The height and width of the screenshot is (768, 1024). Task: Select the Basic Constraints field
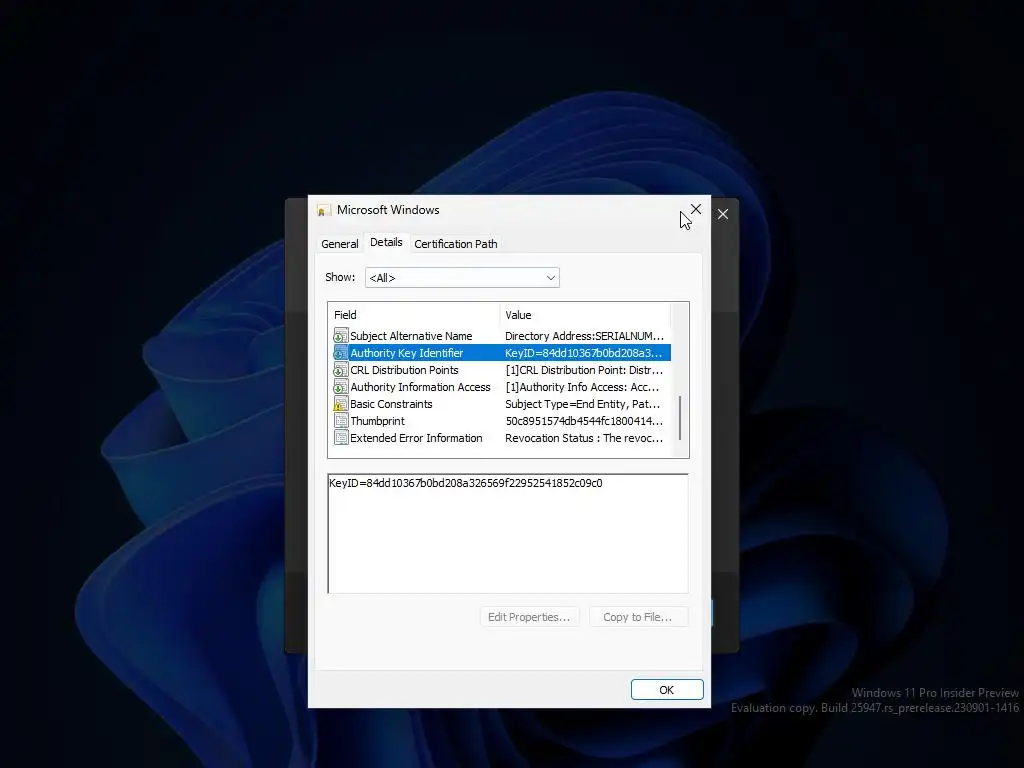[391, 404]
